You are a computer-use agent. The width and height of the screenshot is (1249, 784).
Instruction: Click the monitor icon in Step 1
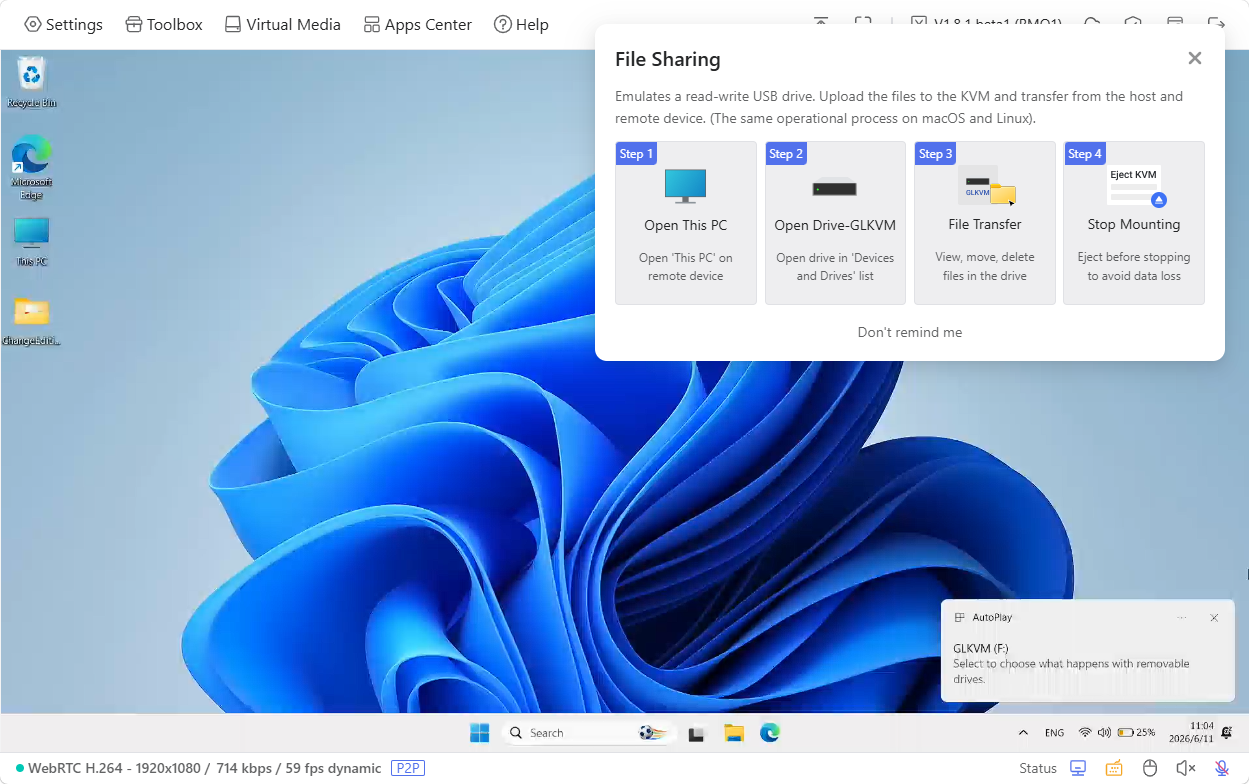click(686, 186)
